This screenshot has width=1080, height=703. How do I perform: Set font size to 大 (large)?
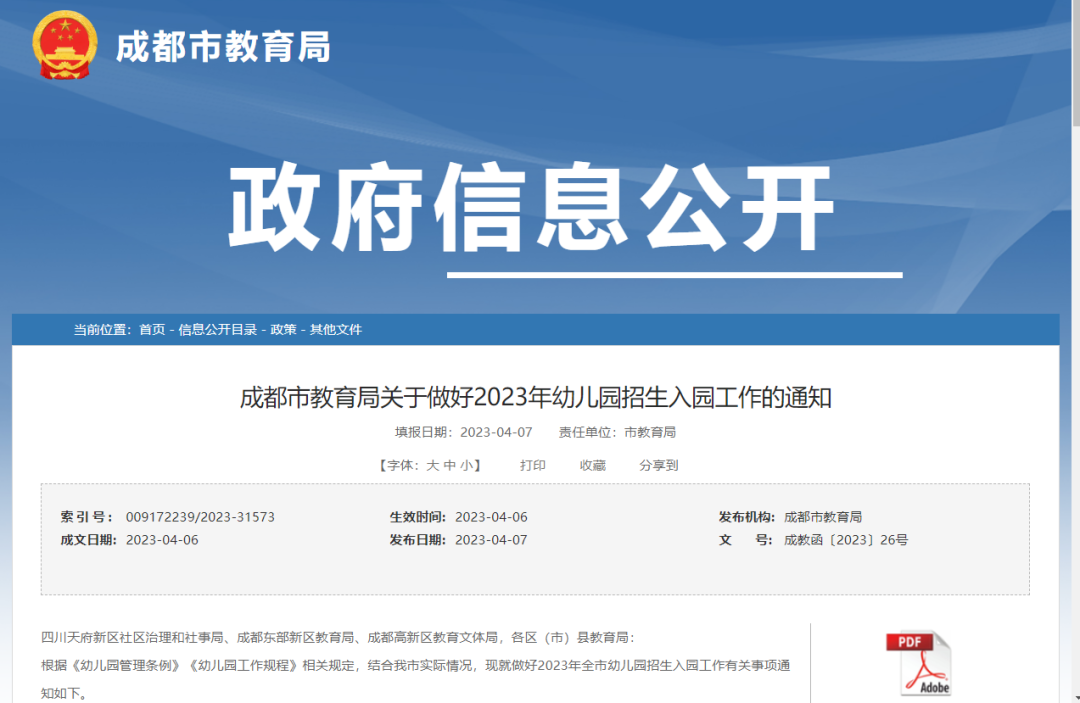pos(433,465)
